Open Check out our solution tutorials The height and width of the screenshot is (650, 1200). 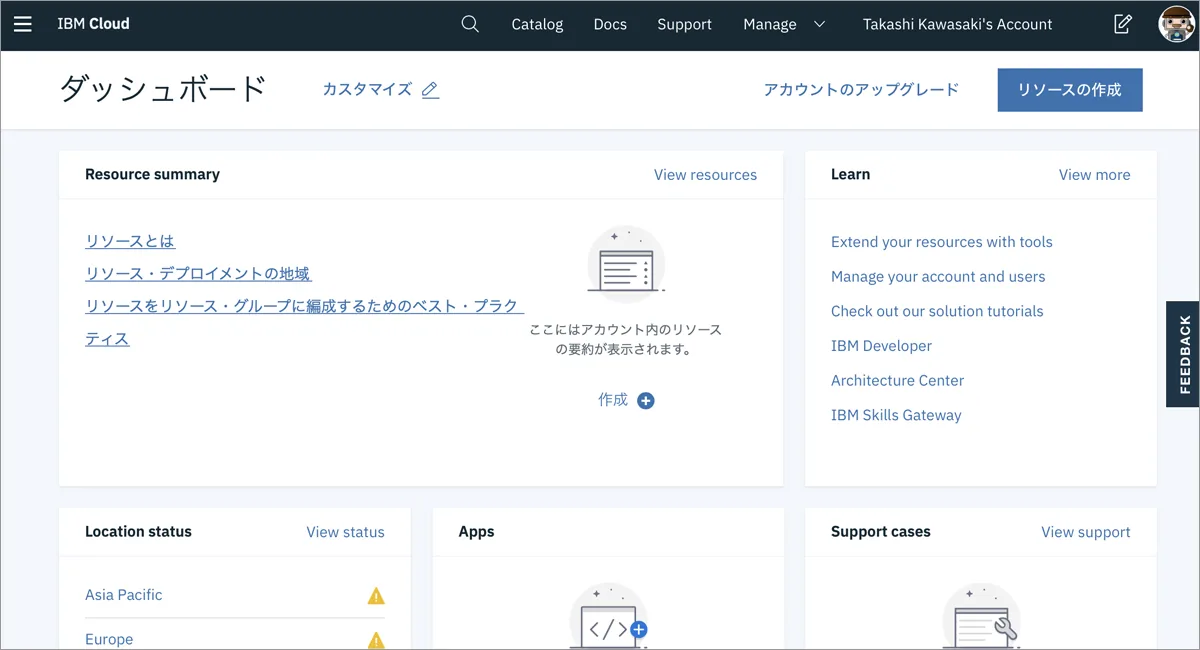tap(937, 311)
